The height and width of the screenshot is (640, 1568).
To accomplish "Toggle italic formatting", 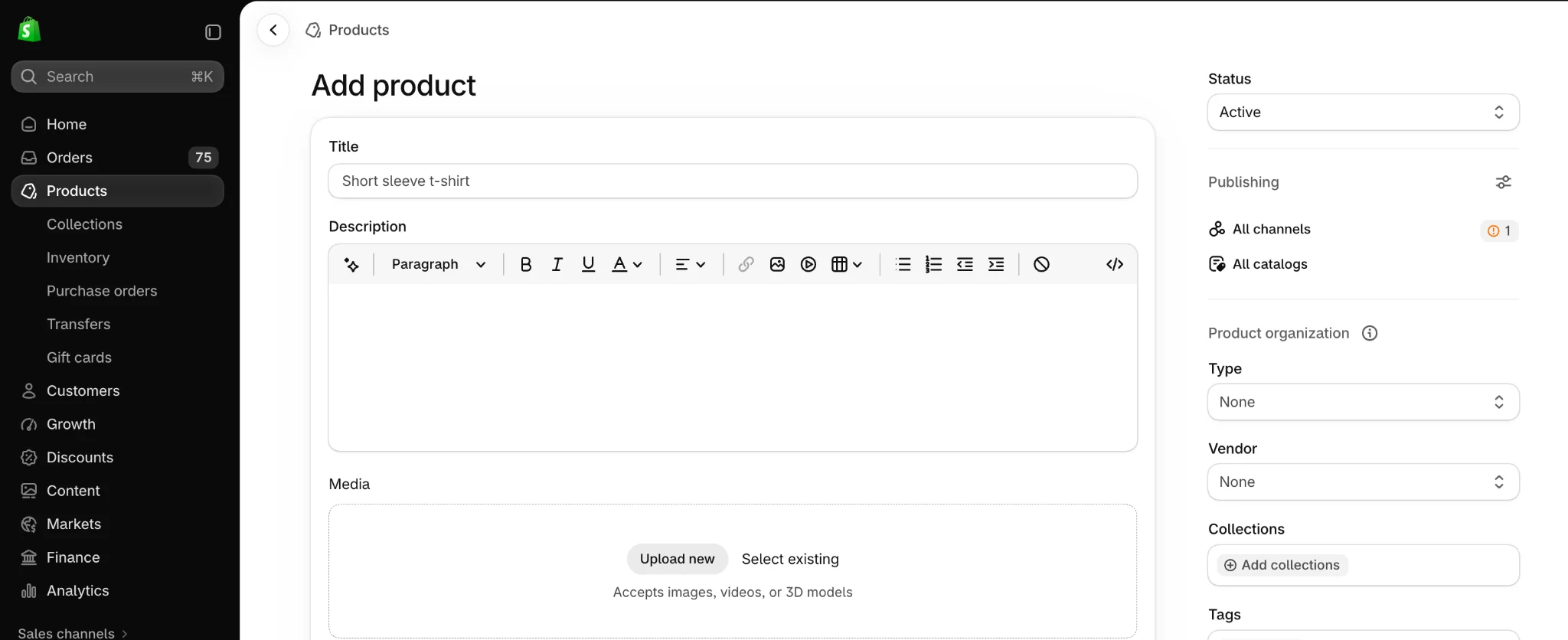I will click(557, 264).
